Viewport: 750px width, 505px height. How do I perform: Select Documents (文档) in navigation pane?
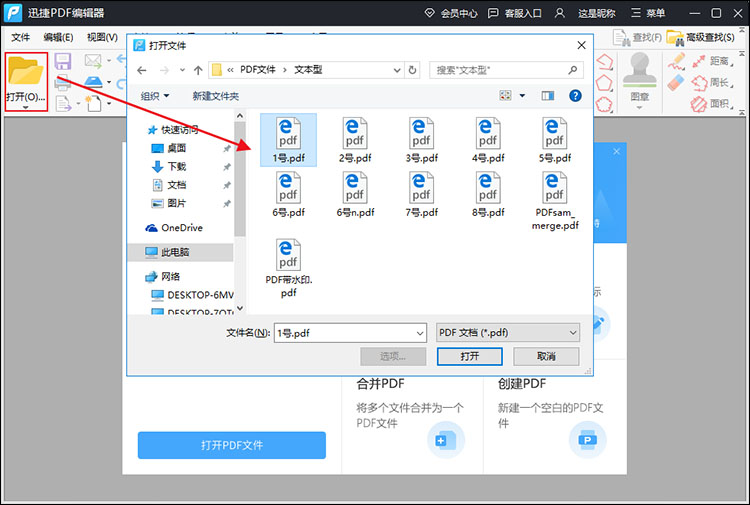168,185
